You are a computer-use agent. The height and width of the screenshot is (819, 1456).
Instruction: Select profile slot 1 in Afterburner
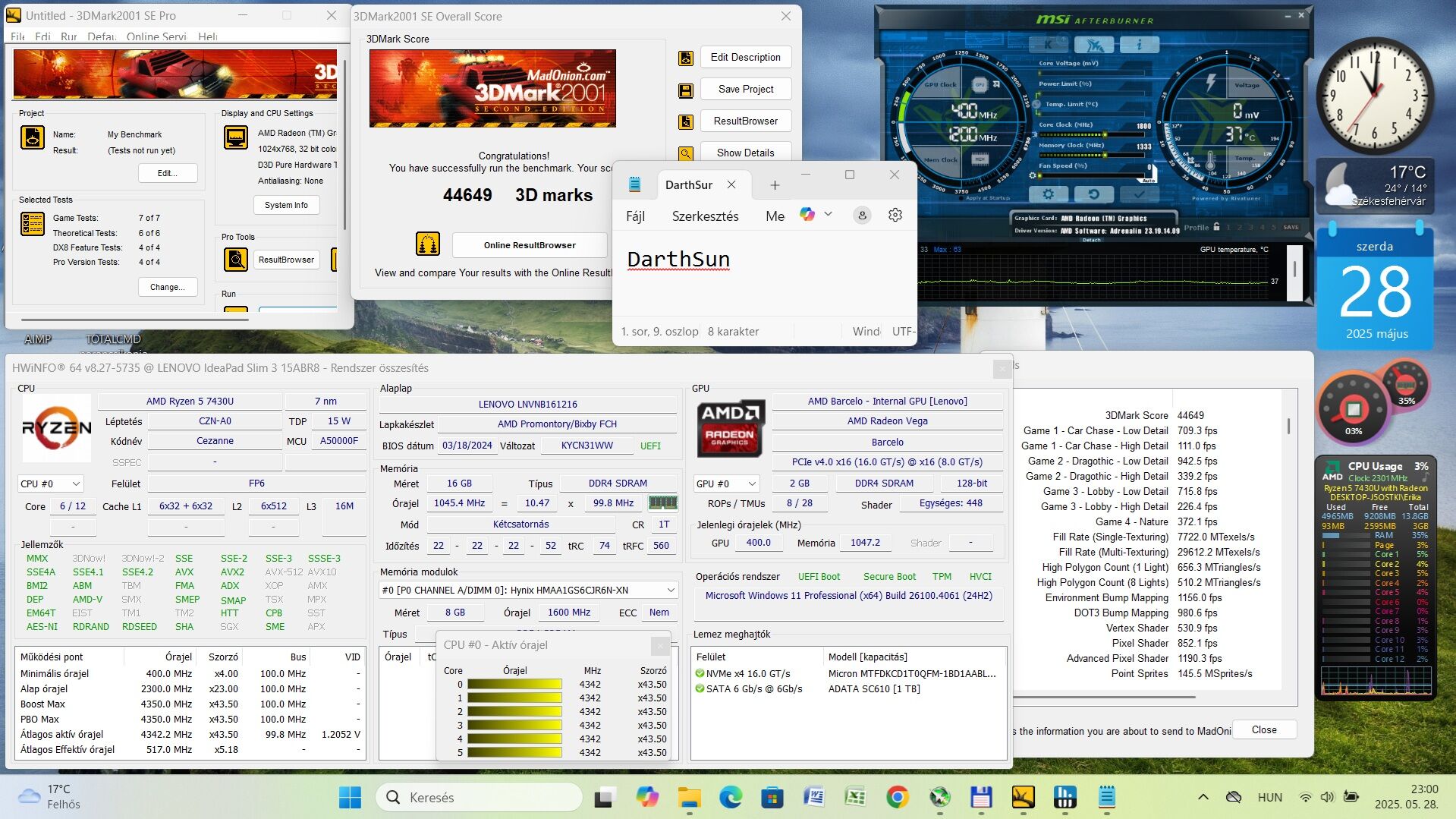coord(1230,227)
